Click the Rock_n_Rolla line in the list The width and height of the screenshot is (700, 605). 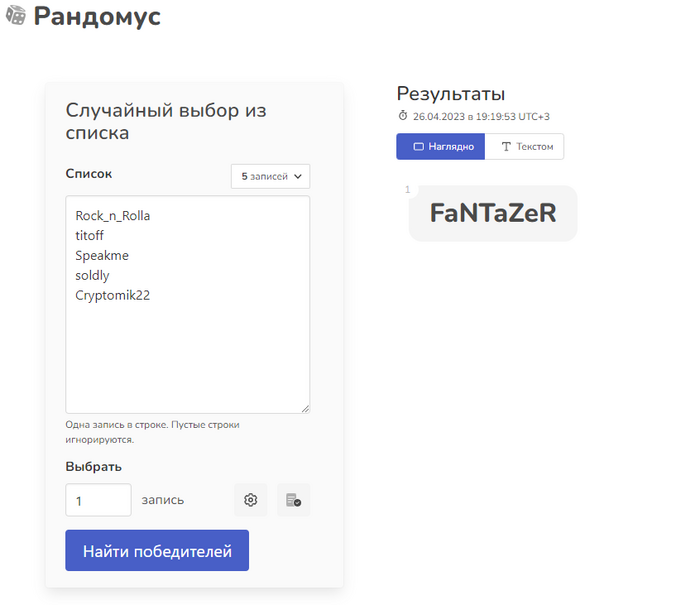pyautogui.click(x=112, y=216)
